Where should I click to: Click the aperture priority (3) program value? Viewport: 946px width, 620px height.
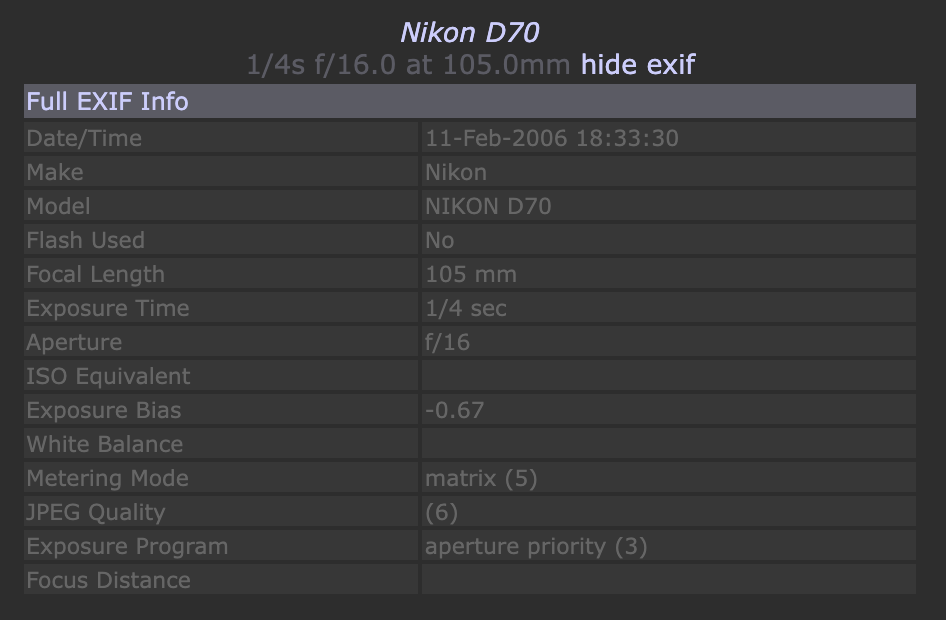click(x=536, y=546)
